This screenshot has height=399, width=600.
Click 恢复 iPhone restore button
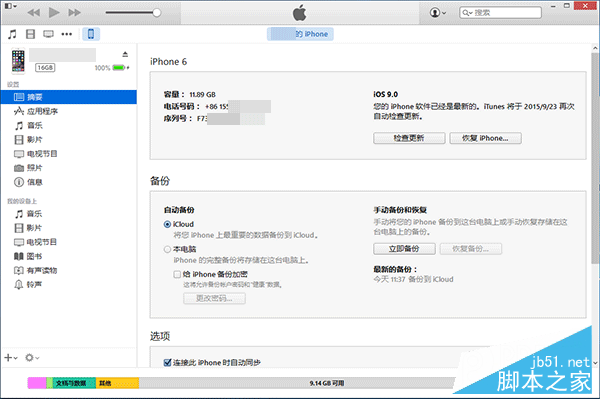click(485, 138)
